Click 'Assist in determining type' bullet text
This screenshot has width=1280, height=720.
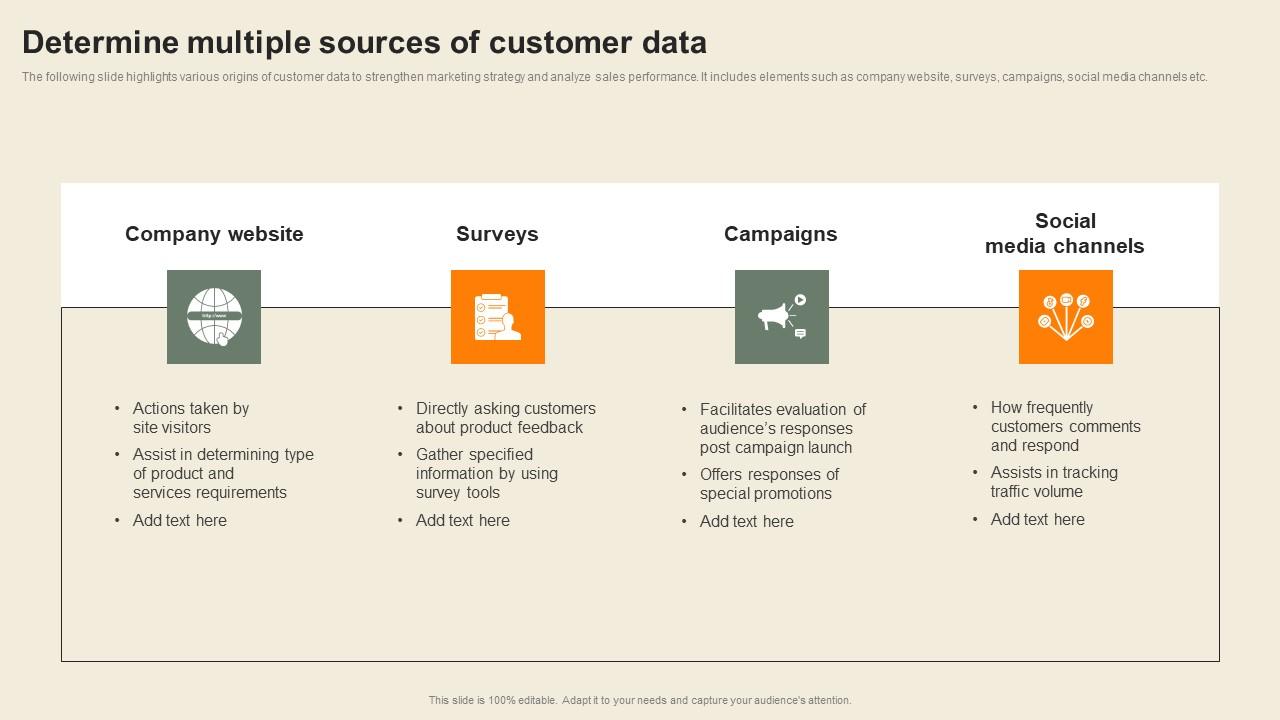[x=223, y=473]
